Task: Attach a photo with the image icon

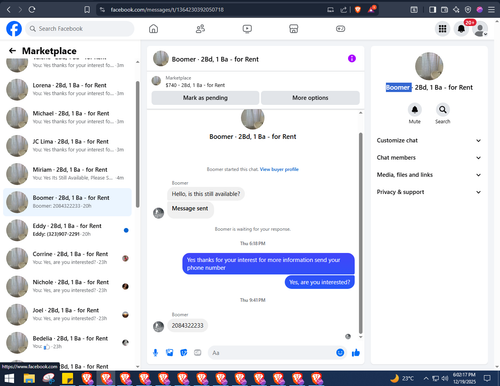Action: click(x=170, y=353)
